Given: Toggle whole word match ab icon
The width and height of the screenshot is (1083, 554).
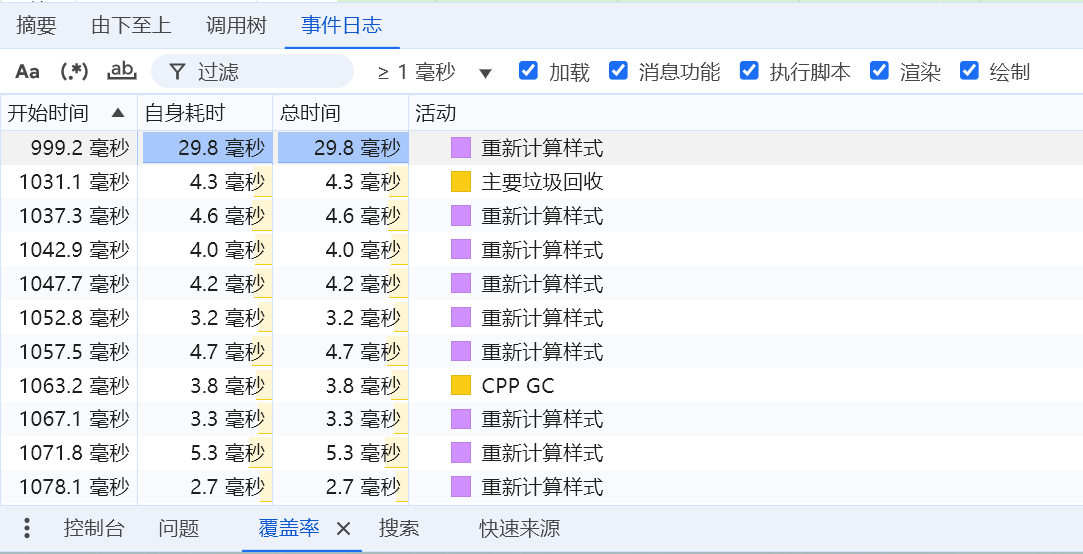Looking at the screenshot, I should pyautogui.click(x=121, y=71).
